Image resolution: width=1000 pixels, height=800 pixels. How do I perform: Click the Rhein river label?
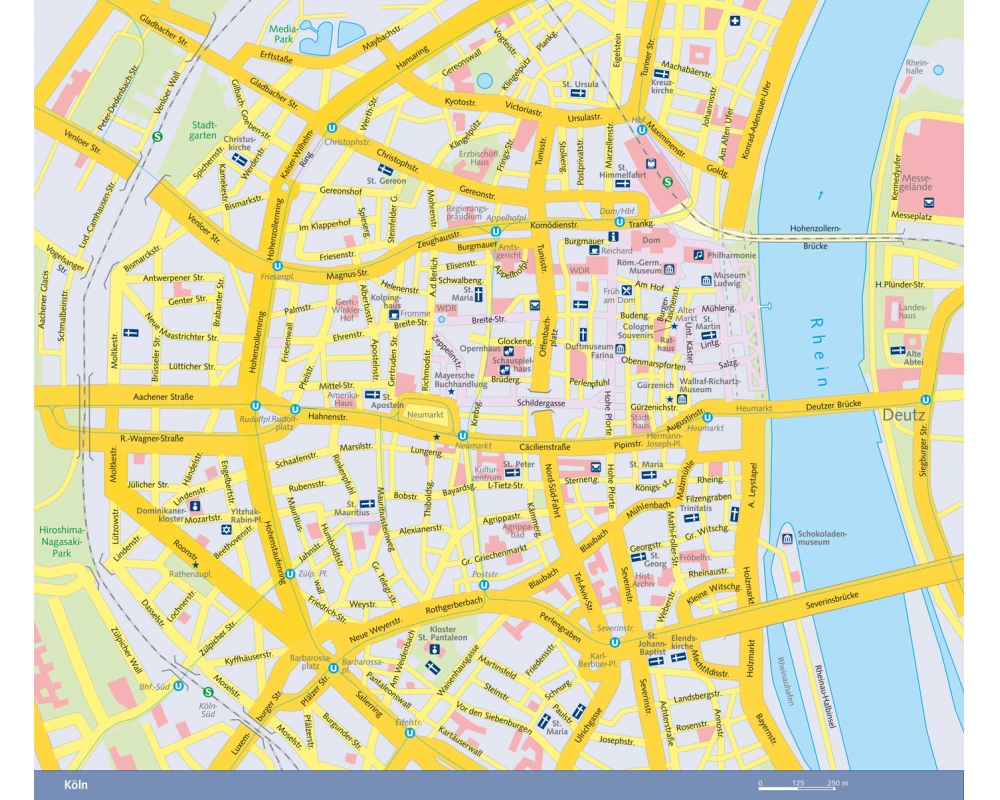tap(820, 352)
